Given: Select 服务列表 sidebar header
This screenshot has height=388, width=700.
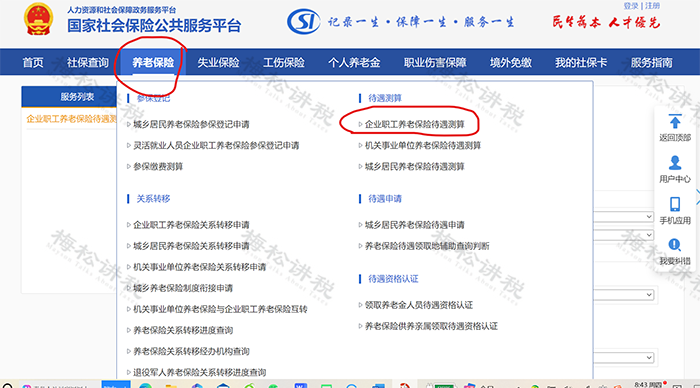Looking at the screenshot, I should (69, 96).
